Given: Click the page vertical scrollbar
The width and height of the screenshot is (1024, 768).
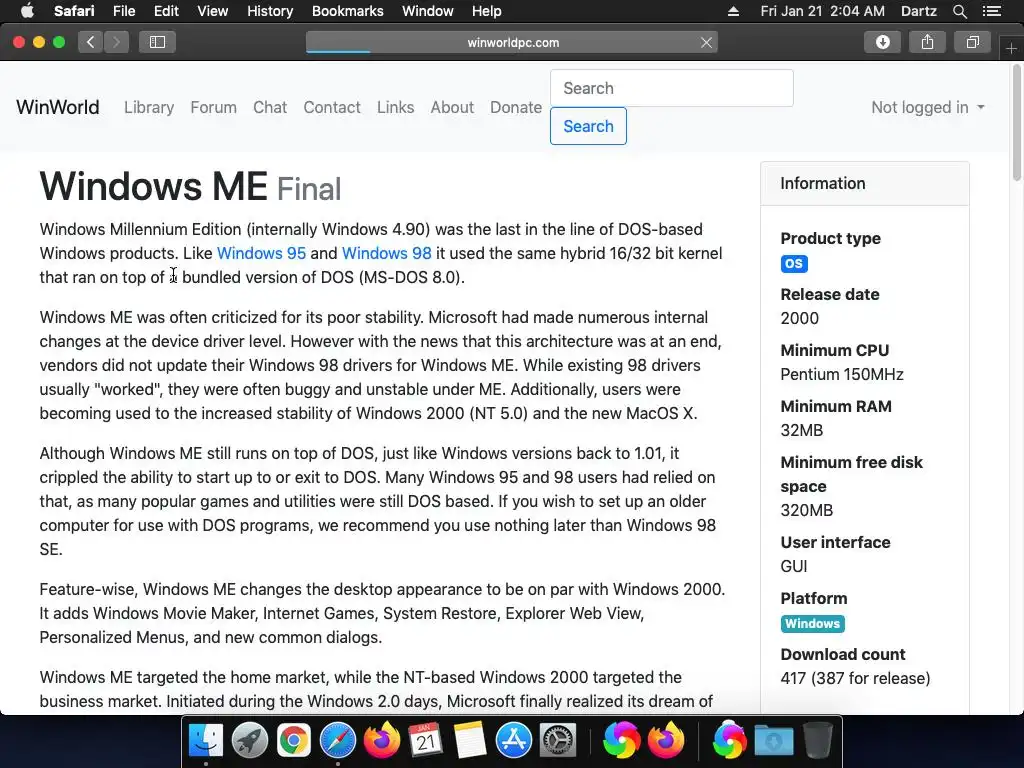Looking at the screenshot, I should coord(1017,122).
